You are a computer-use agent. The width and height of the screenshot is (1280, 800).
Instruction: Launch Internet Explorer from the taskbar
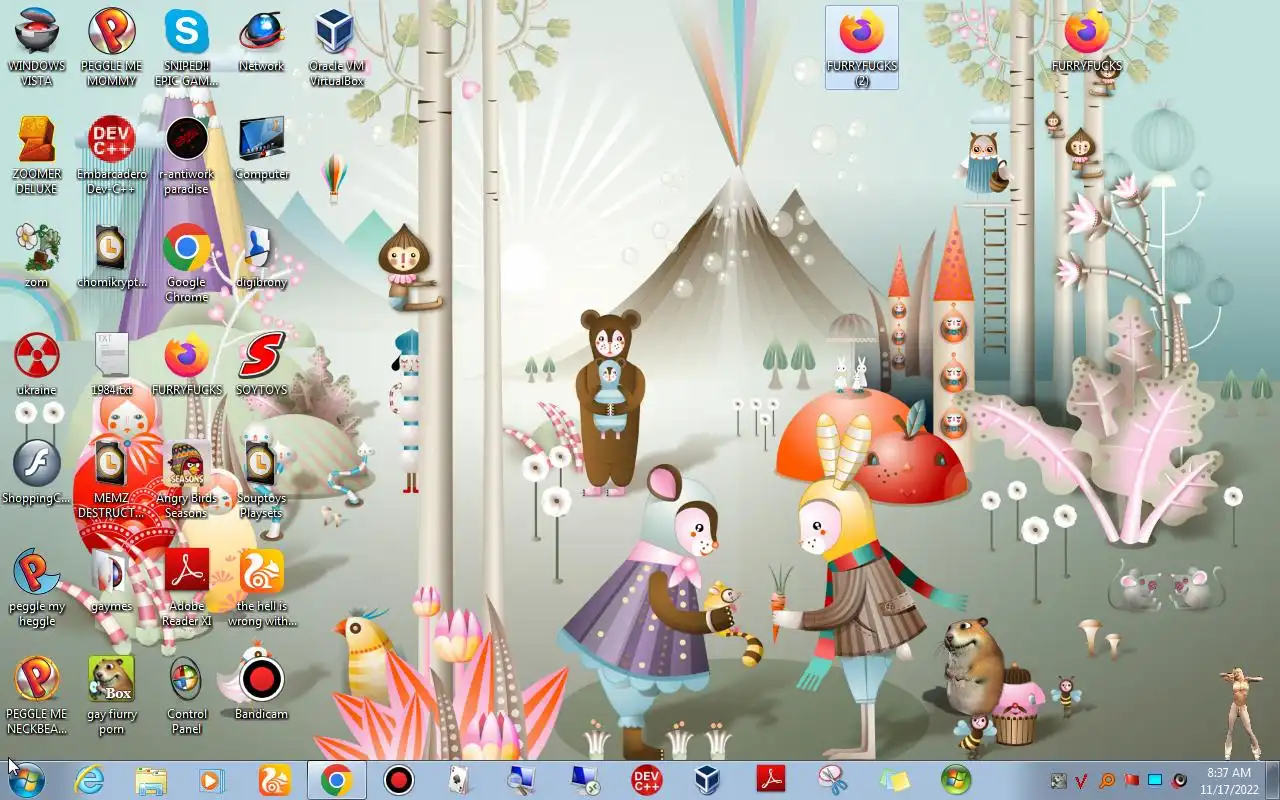(90, 780)
